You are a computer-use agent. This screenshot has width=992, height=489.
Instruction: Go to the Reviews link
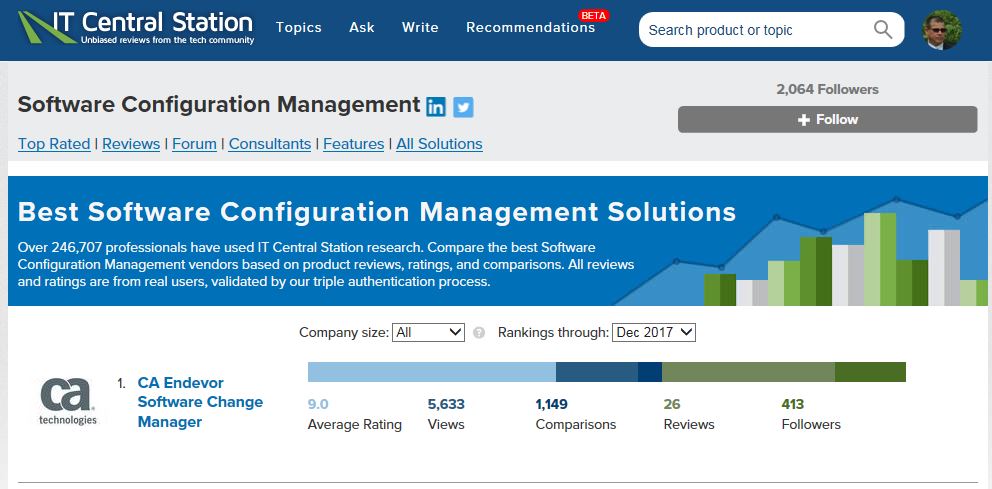pyautogui.click(x=131, y=144)
